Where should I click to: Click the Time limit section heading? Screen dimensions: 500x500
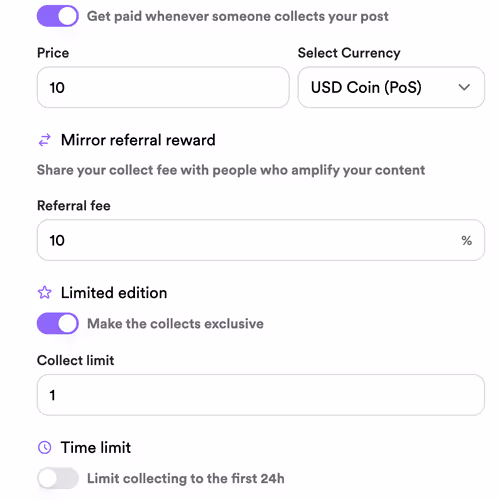96,447
